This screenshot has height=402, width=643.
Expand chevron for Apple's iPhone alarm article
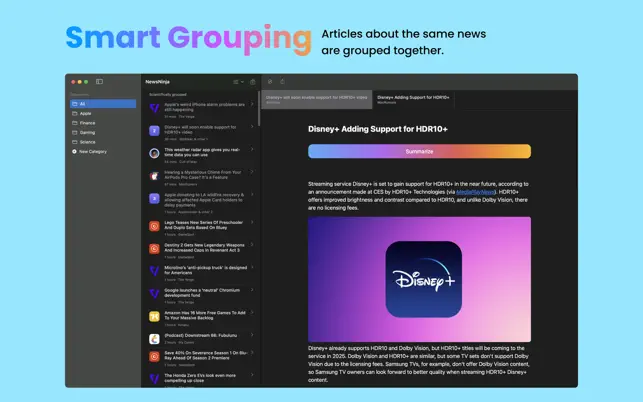(x=252, y=104)
